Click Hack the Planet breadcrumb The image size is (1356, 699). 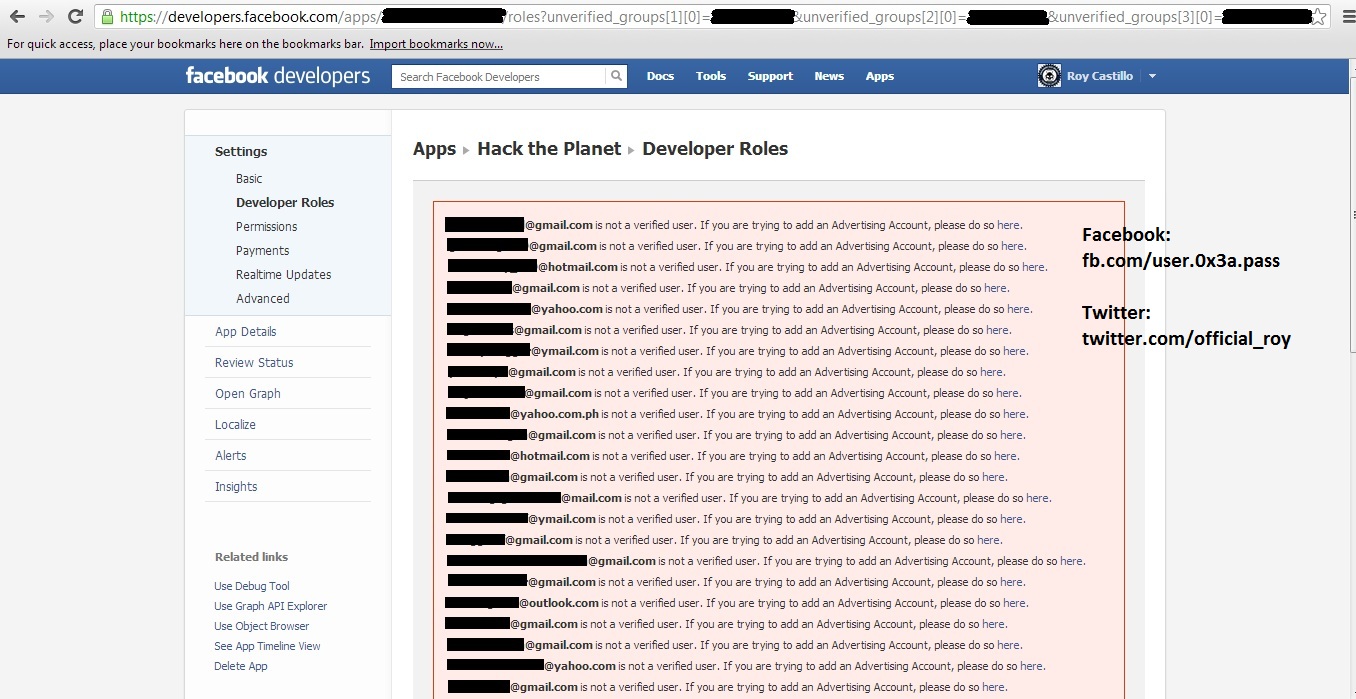(549, 148)
